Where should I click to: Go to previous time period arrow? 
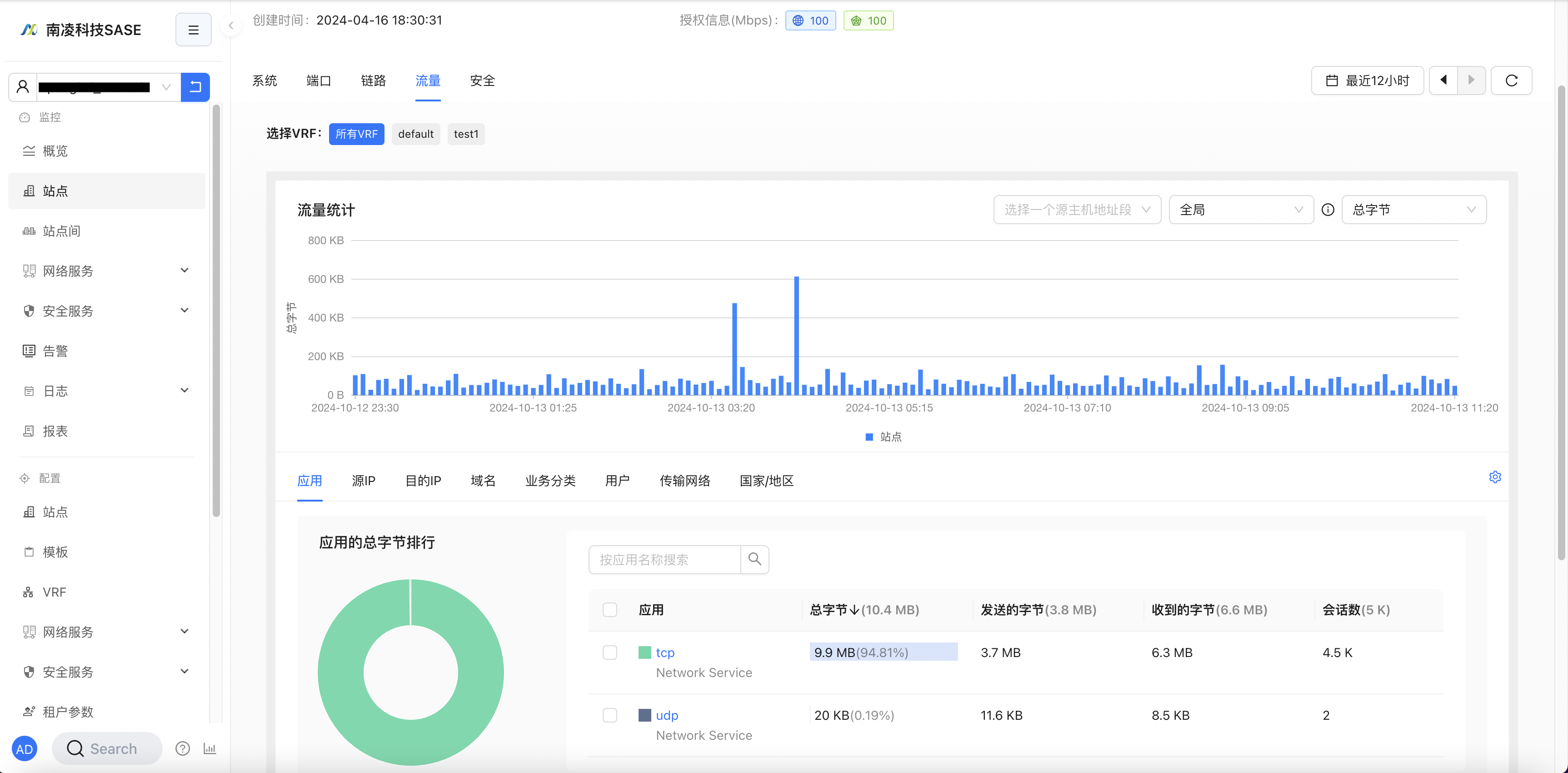coord(1443,80)
